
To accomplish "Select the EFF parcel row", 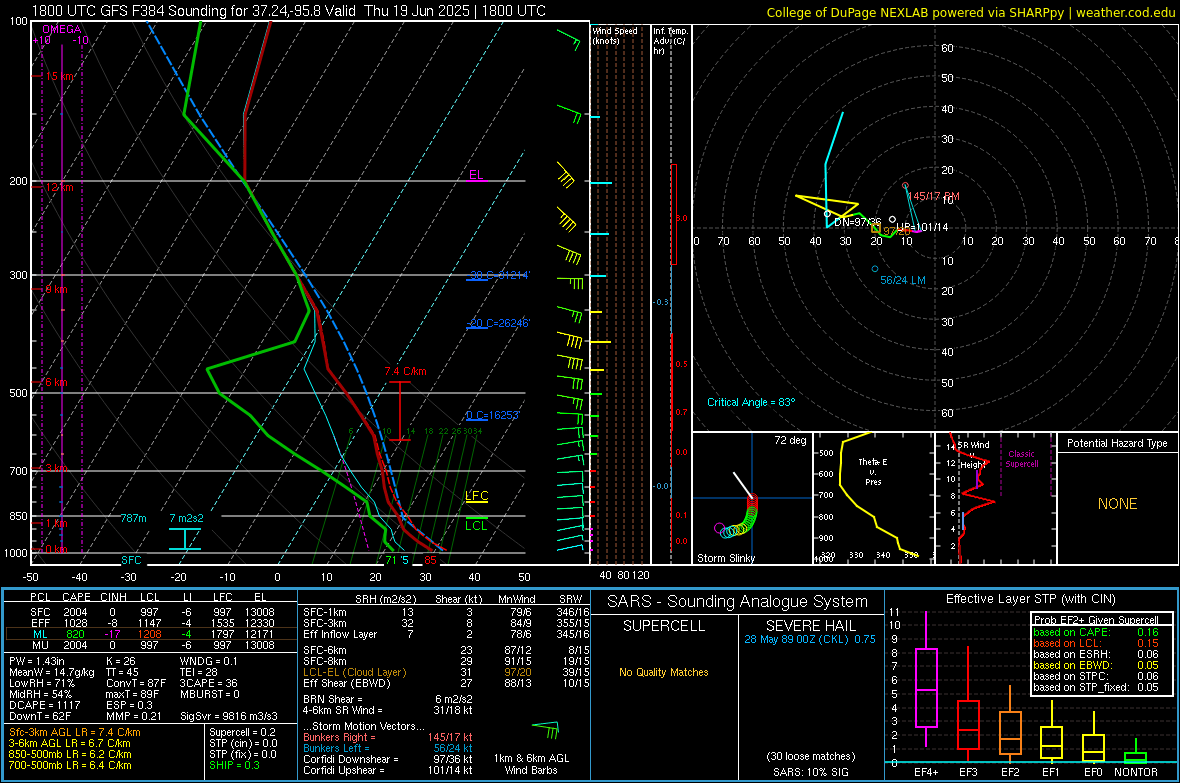I will click(151, 623).
